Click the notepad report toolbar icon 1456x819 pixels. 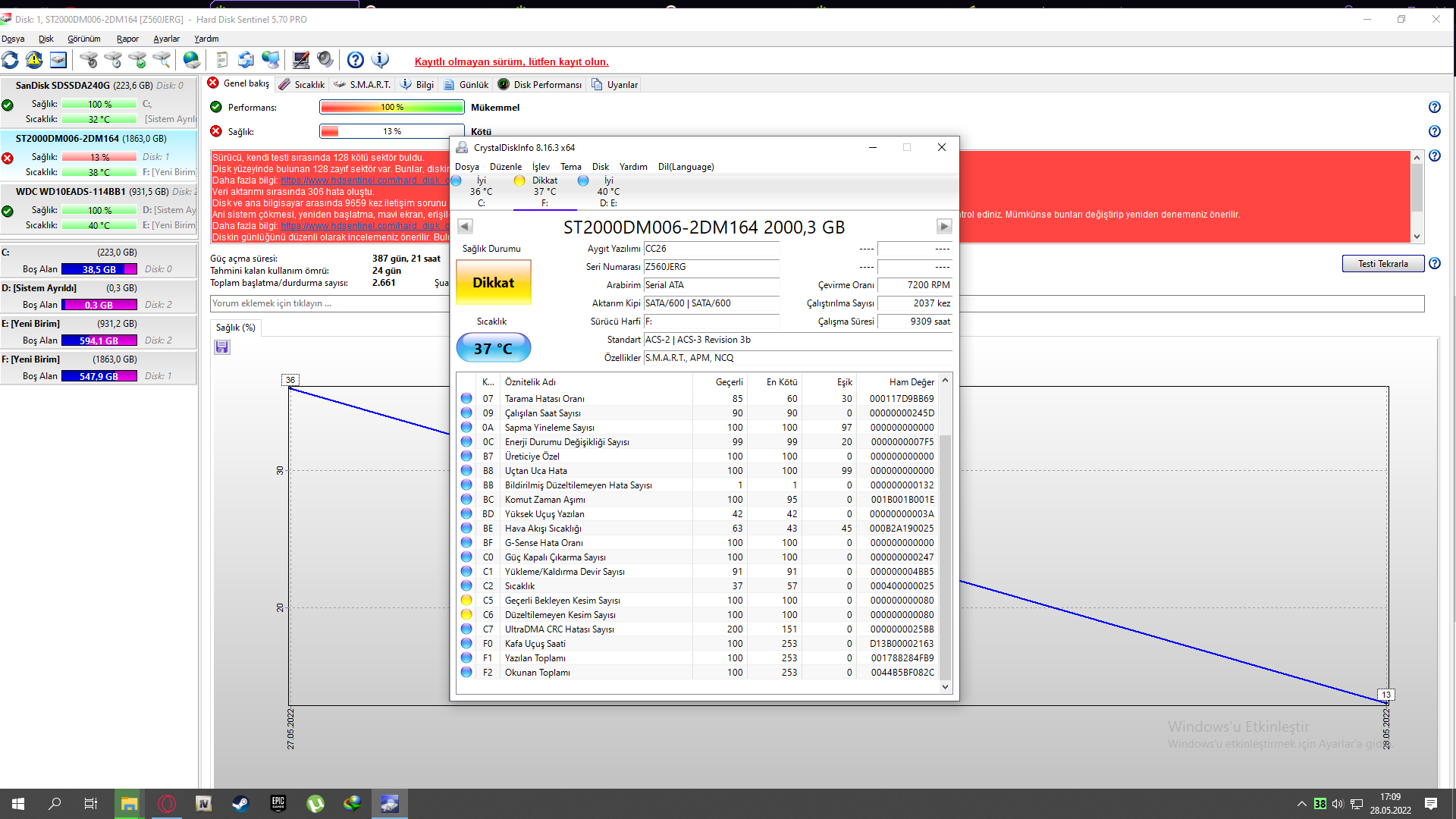pyautogui.click(x=222, y=60)
